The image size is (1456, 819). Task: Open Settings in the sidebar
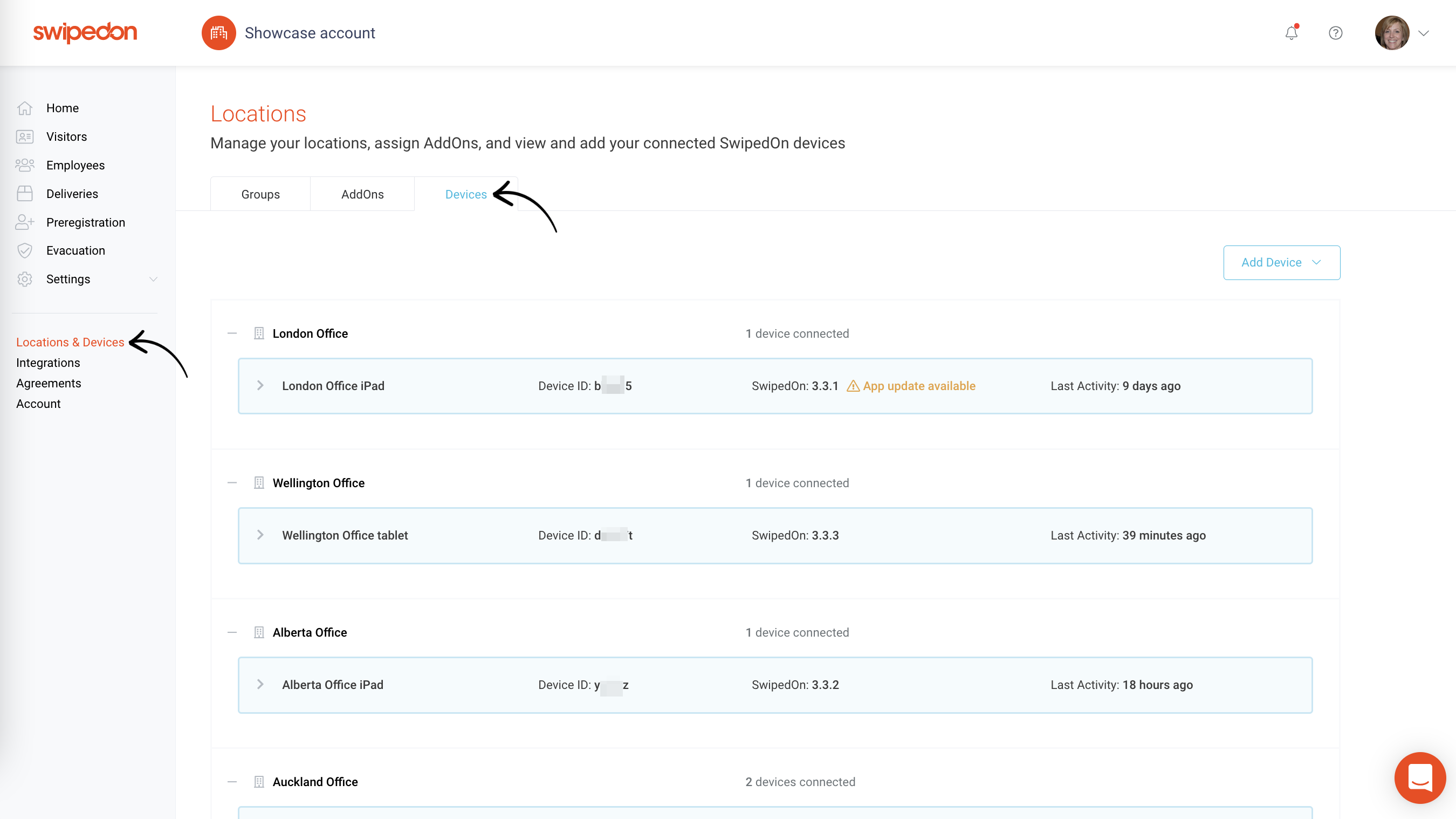pos(68,279)
